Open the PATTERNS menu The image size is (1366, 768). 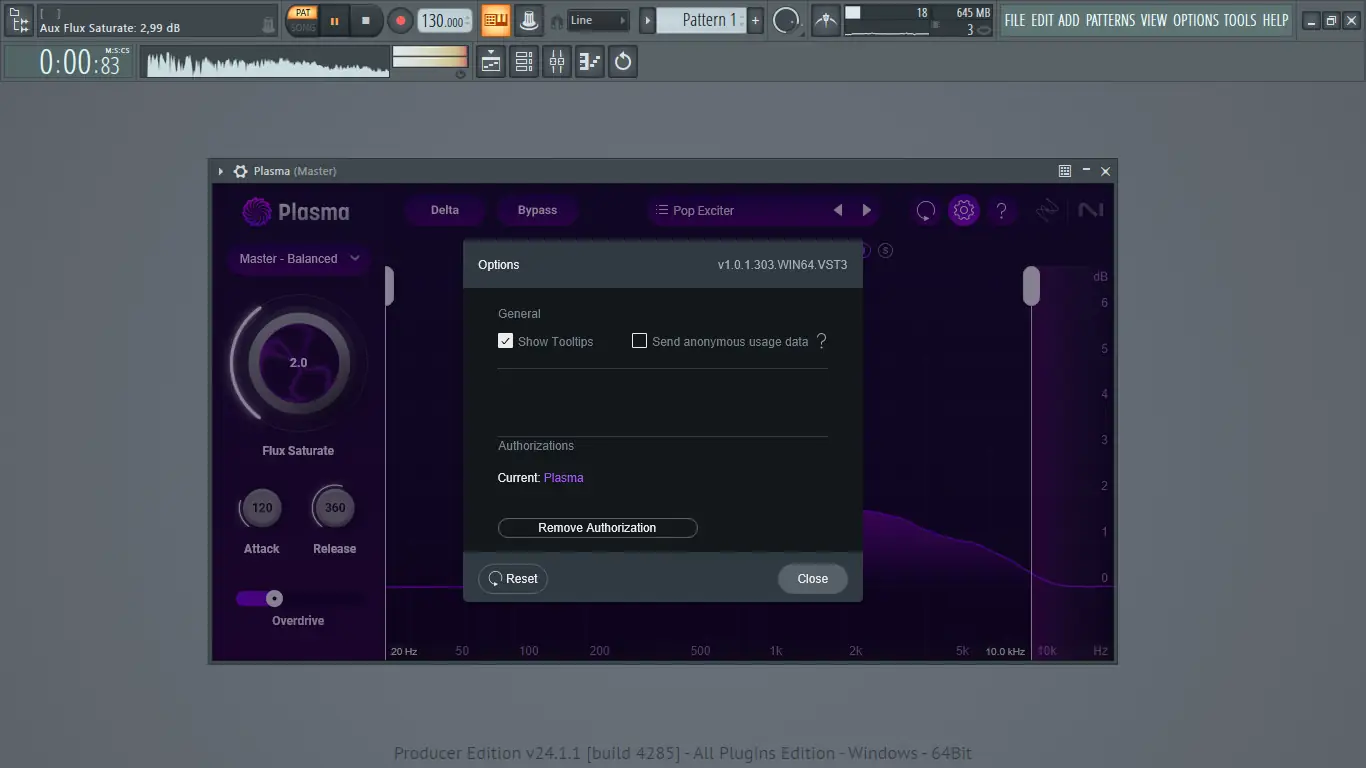tap(1111, 20)
